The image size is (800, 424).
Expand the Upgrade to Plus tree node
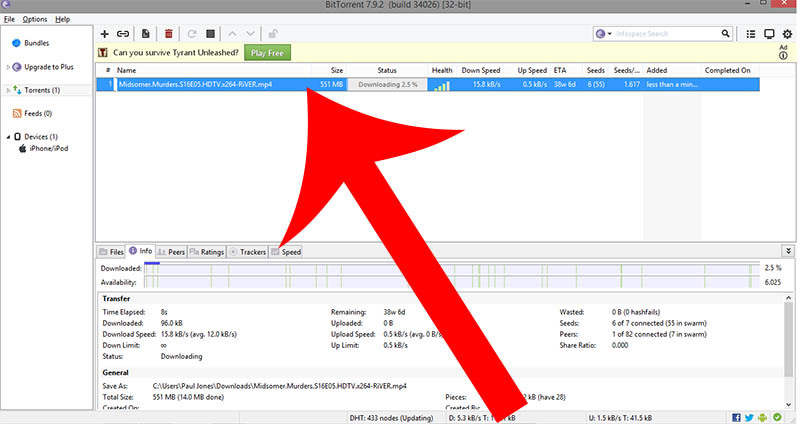click(x=8, y=67)
